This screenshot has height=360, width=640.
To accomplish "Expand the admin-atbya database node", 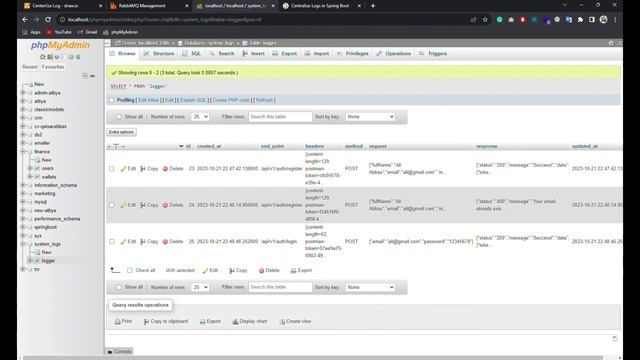I will click(23, 93).
